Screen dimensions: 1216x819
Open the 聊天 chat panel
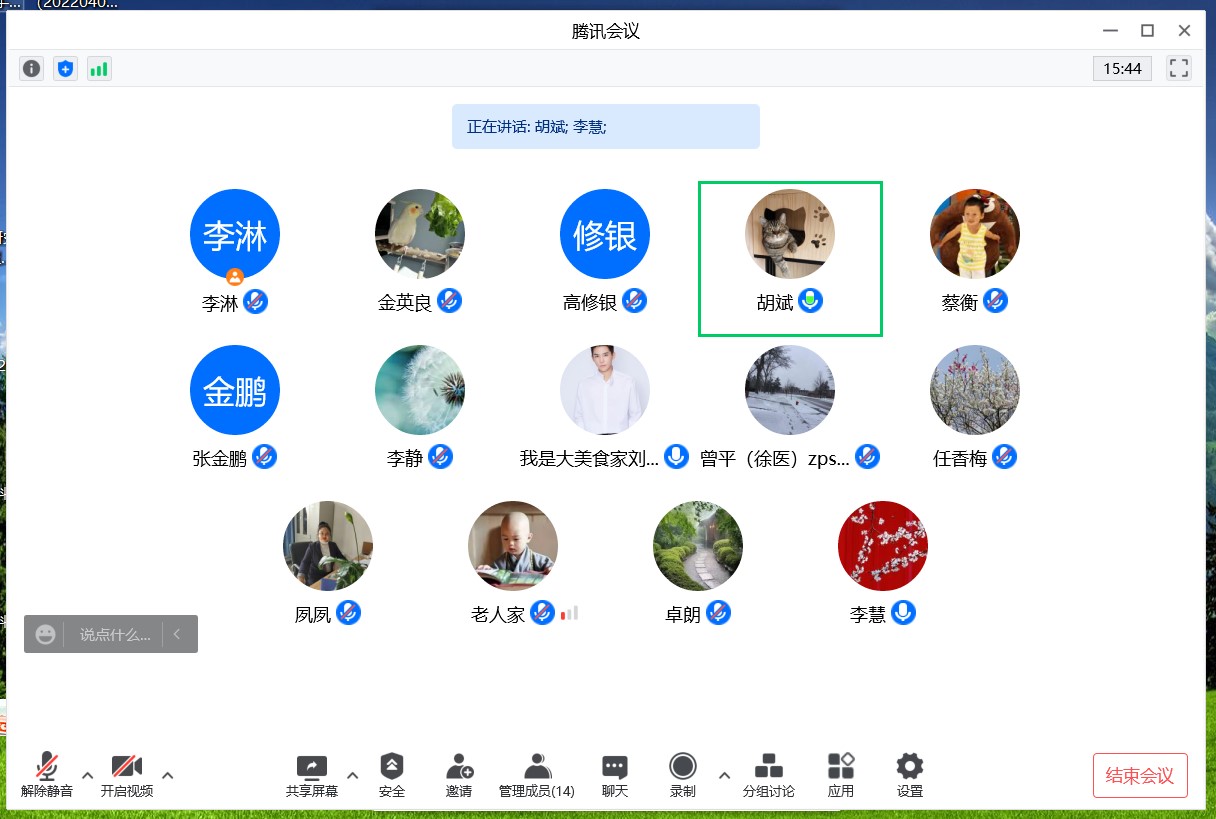[x=615, y=775]
